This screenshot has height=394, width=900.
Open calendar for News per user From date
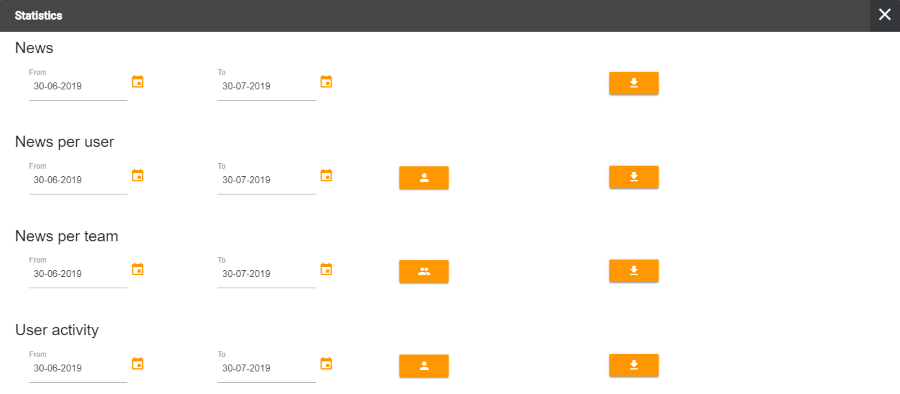(138, 175)
